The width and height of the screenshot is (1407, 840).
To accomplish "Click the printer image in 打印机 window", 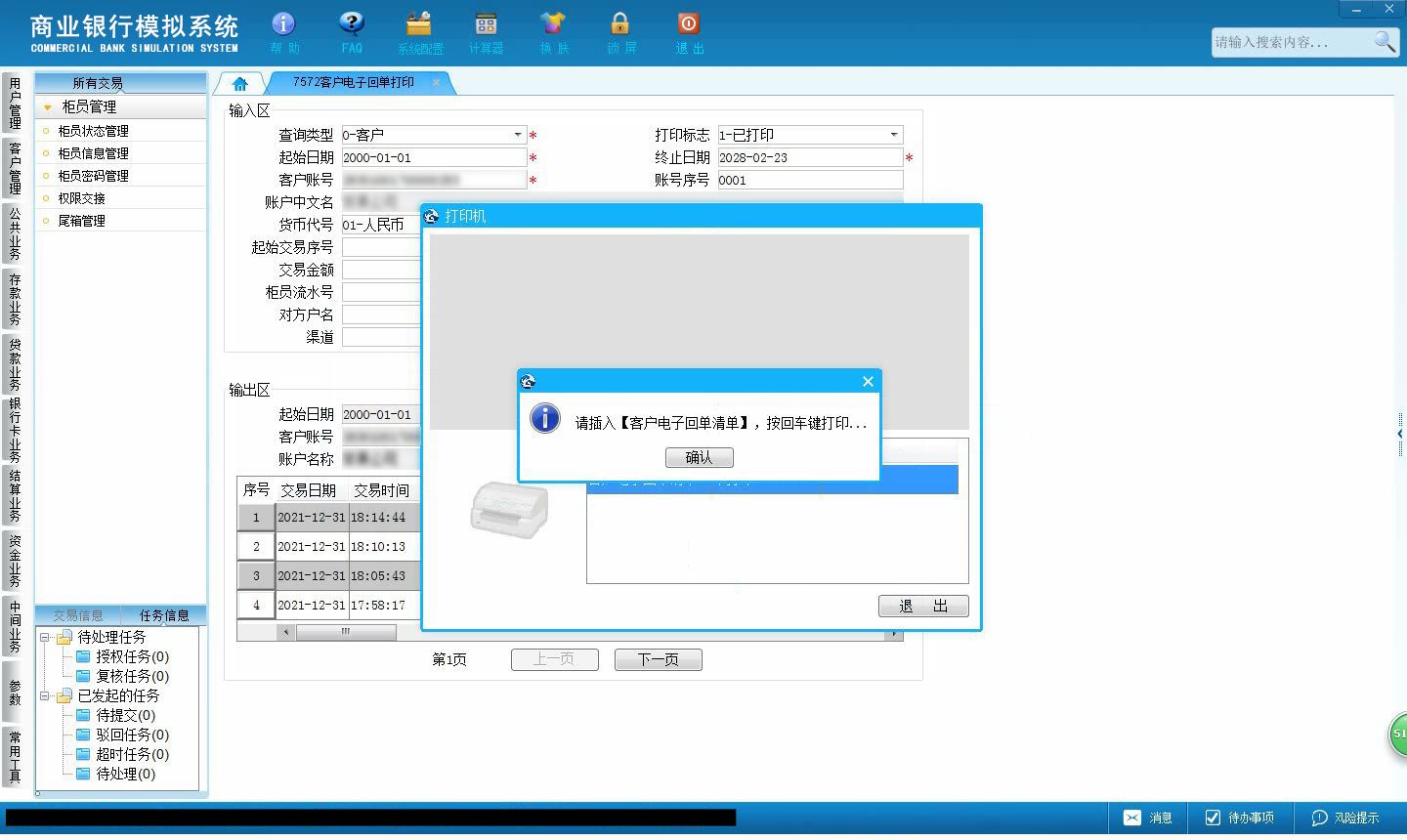I will pyautogui.click(x=509, y=509).
